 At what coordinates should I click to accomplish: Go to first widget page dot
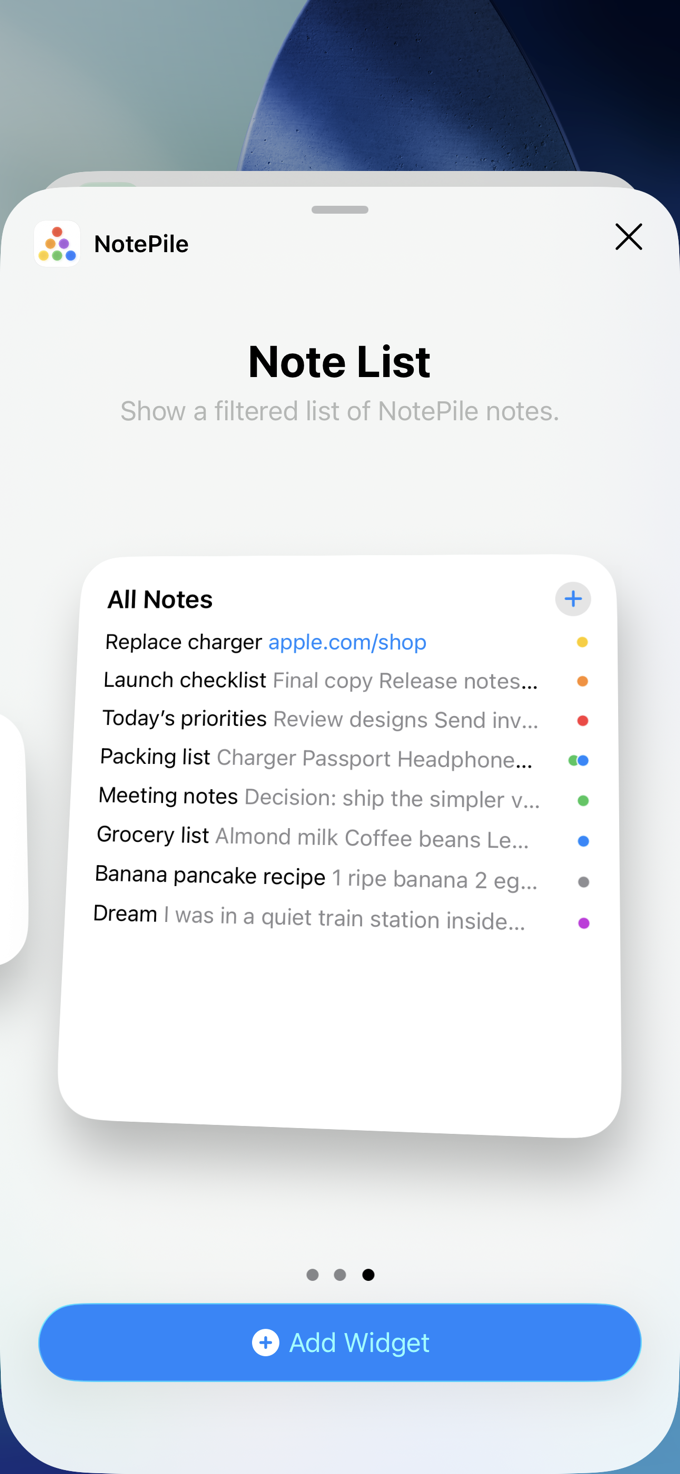click(312, 1275)
